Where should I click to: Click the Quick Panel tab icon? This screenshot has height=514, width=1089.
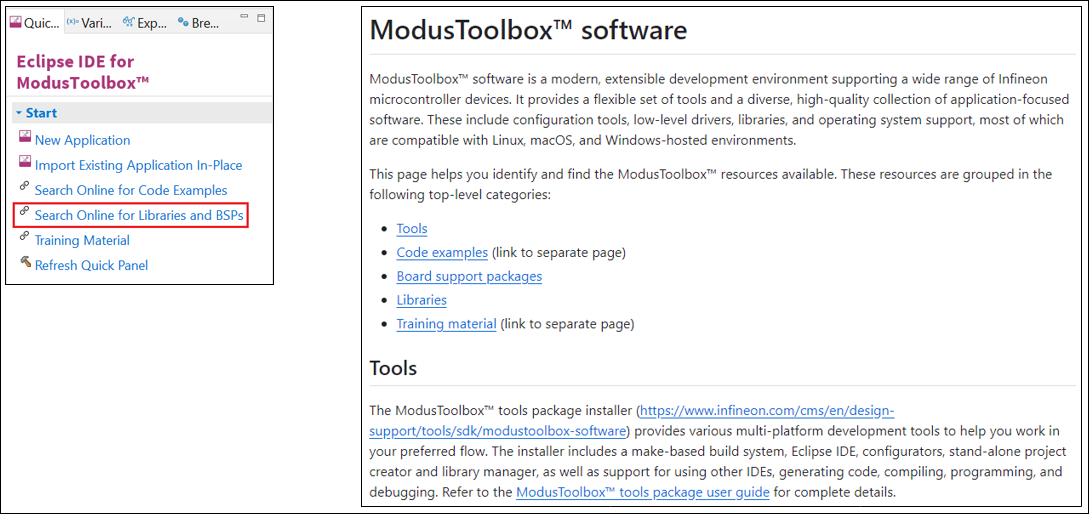pyautogui.click(x=16, y=22)
